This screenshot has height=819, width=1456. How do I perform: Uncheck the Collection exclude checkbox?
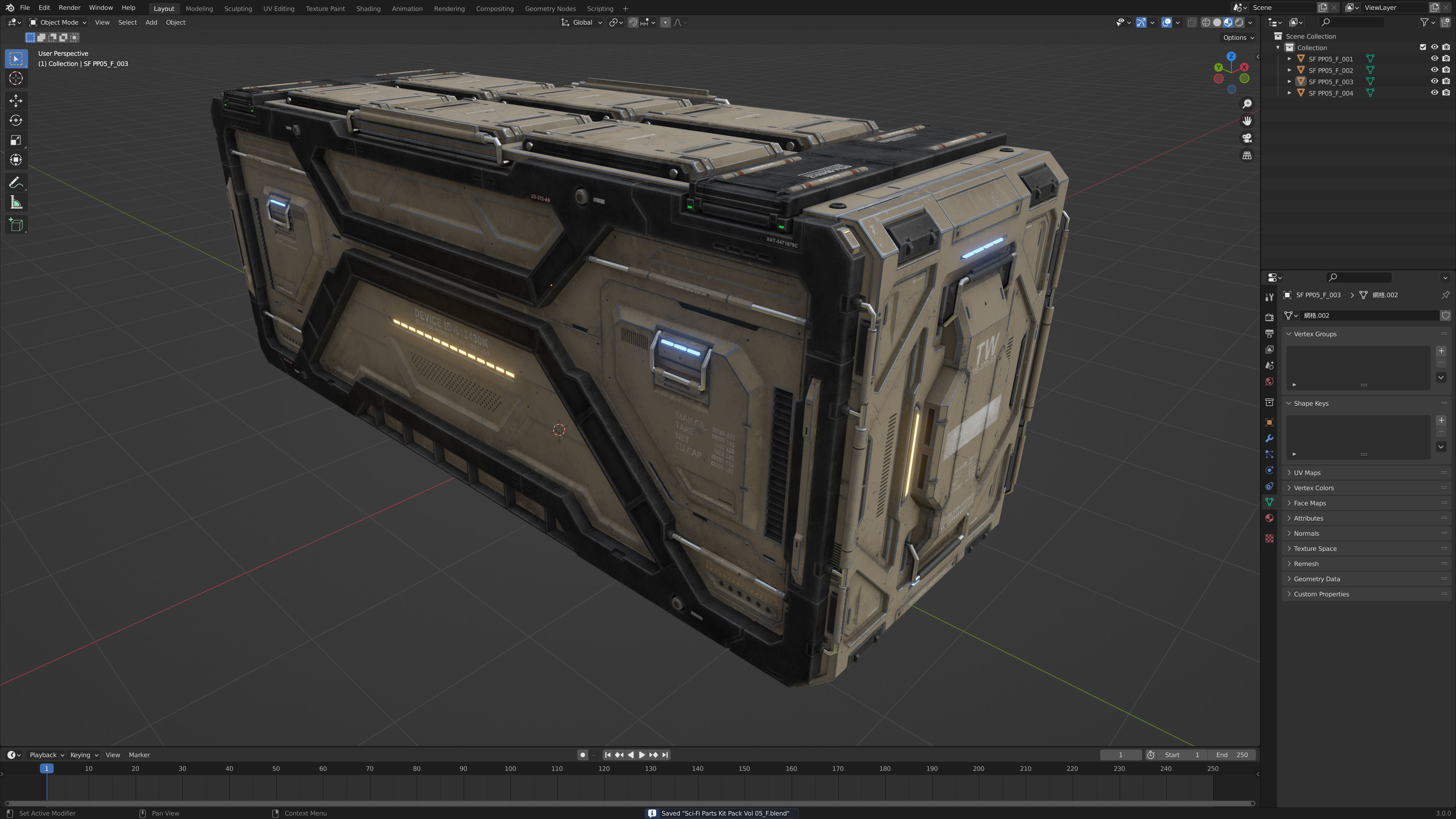pyautogui.click(x=1423, y=47)
